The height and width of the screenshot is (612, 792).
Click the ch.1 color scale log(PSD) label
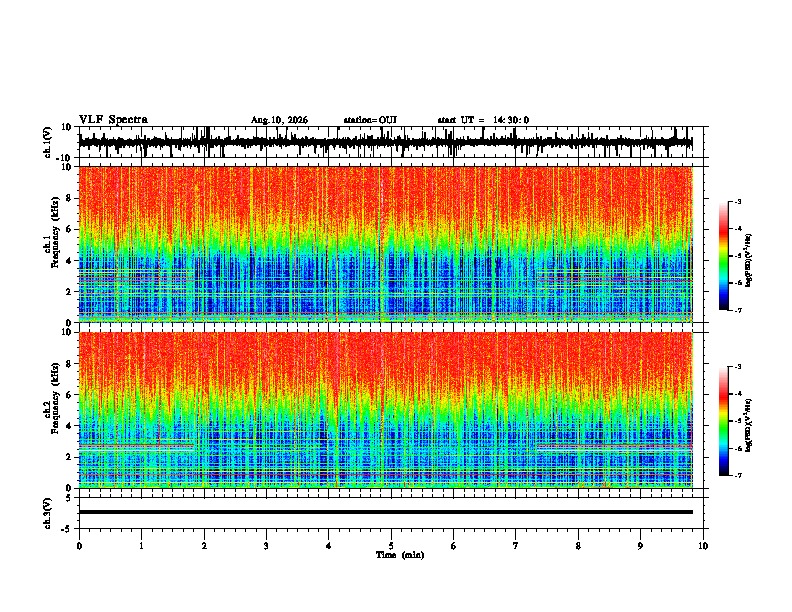point(749,261)
